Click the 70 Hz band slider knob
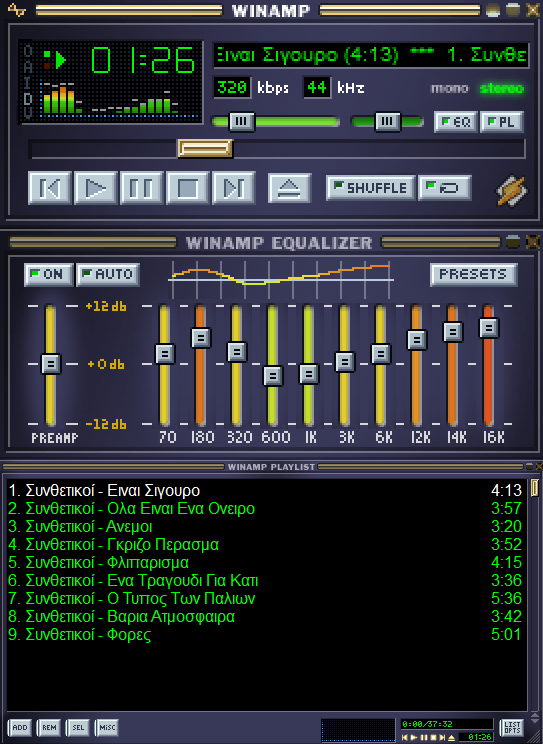The width and height of the screenshot is (543, 744). (165, 353)
